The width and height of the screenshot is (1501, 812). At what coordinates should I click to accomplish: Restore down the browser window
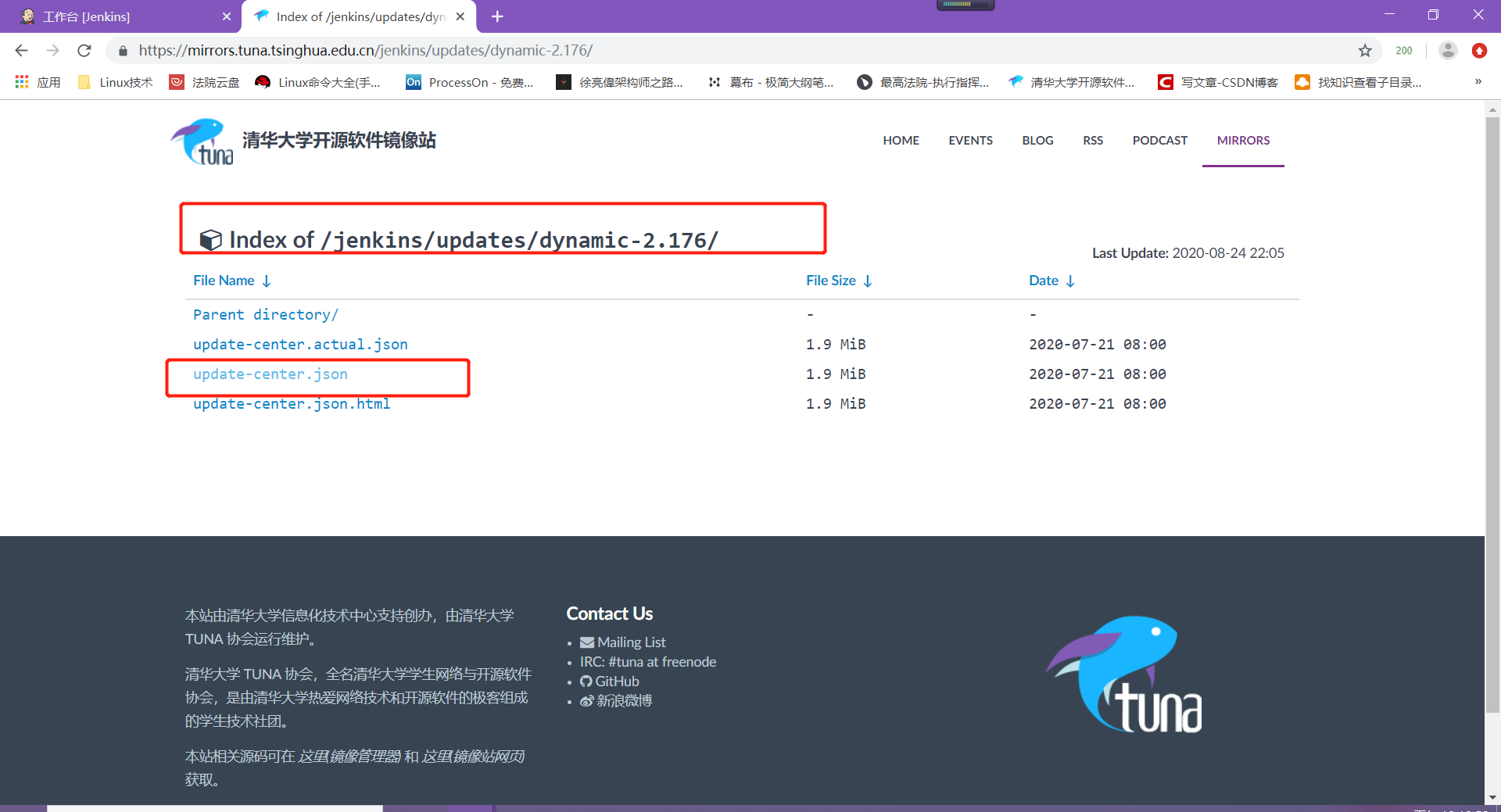[x=1433, y=15]
